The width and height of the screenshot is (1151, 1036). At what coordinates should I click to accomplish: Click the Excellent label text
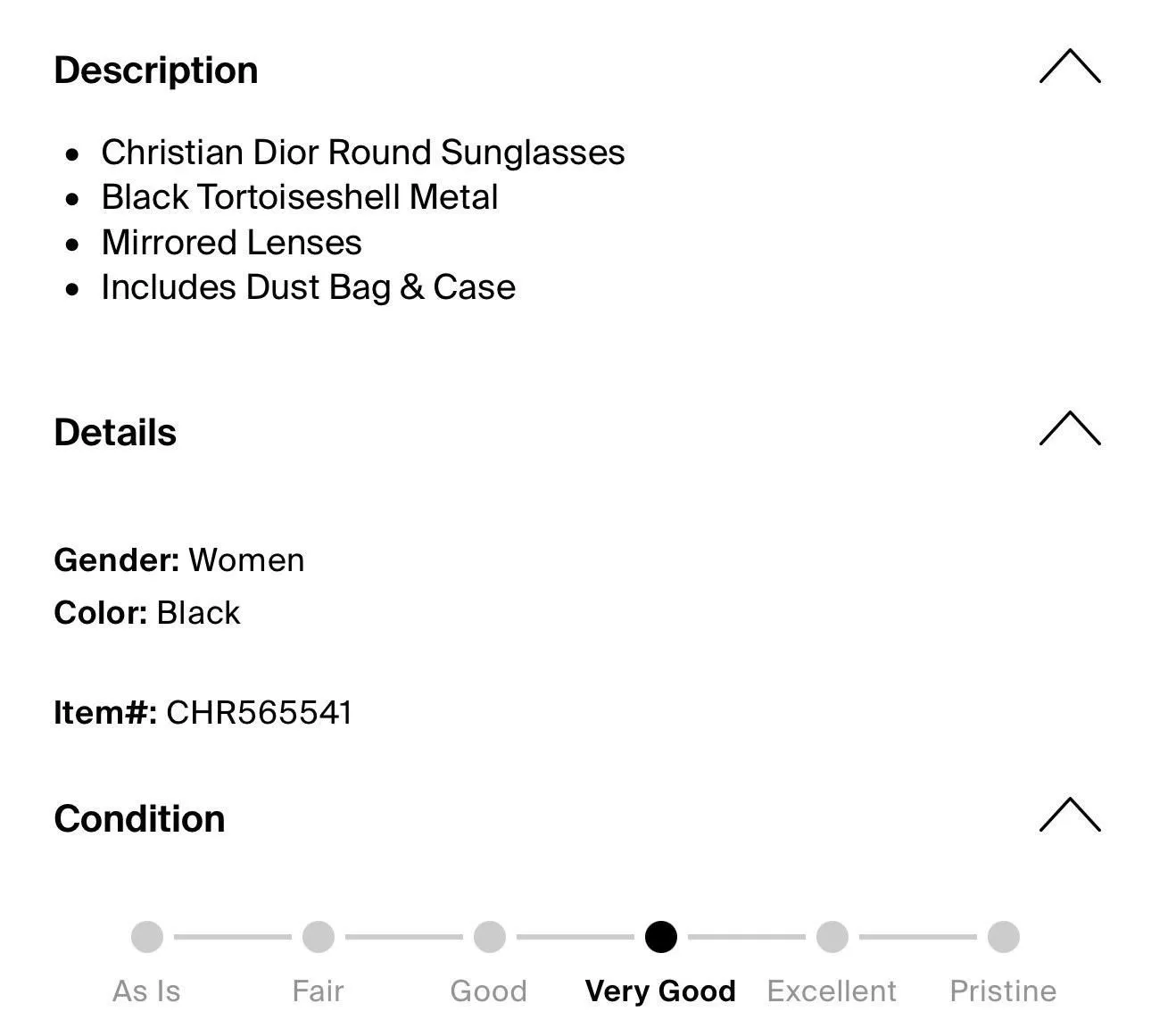[x=832, y=991]
